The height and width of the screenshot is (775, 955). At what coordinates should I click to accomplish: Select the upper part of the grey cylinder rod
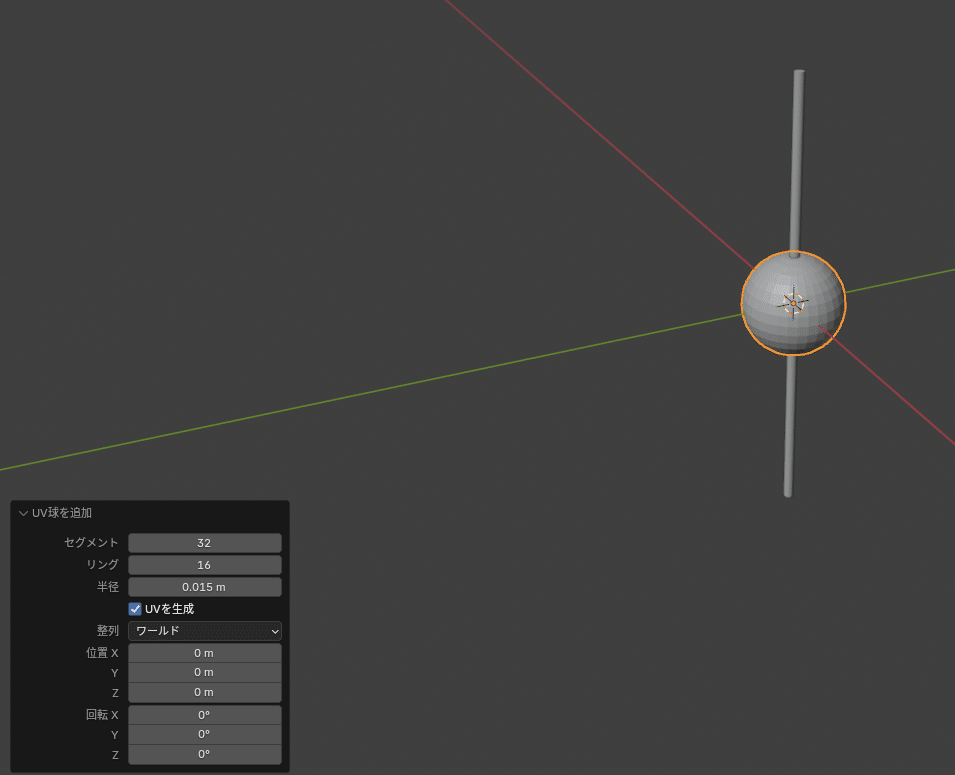(797, 161)
